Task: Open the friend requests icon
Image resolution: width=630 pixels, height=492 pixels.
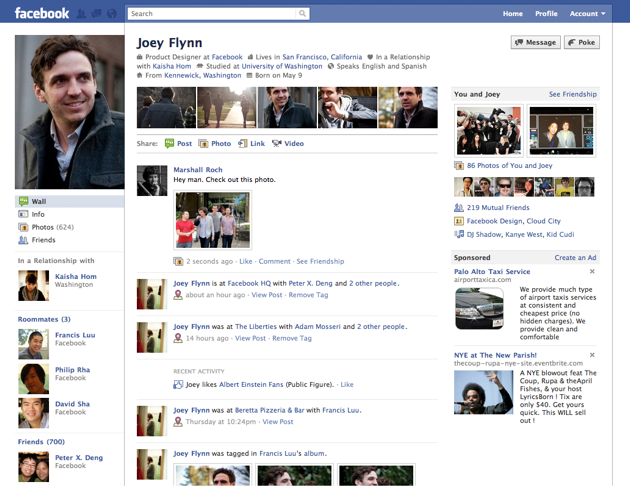Action: pos(82,14)
